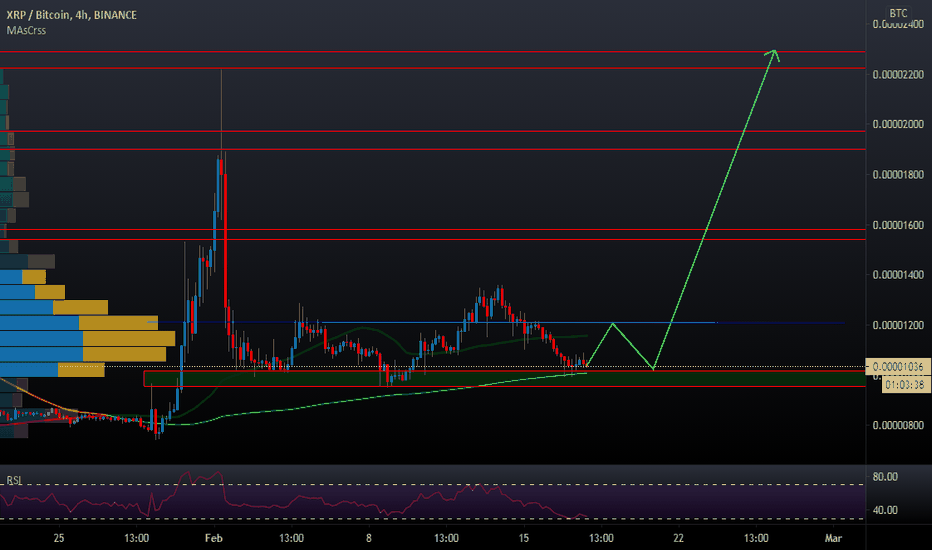Click the 0.00000800 price axis label
The height and width of the screenshot is (550, 932).
(x=898, y=425)
